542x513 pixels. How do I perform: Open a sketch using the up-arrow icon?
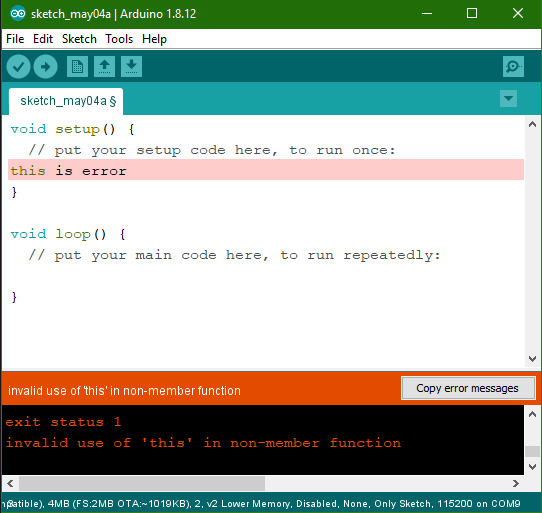(x=104, y=66)
